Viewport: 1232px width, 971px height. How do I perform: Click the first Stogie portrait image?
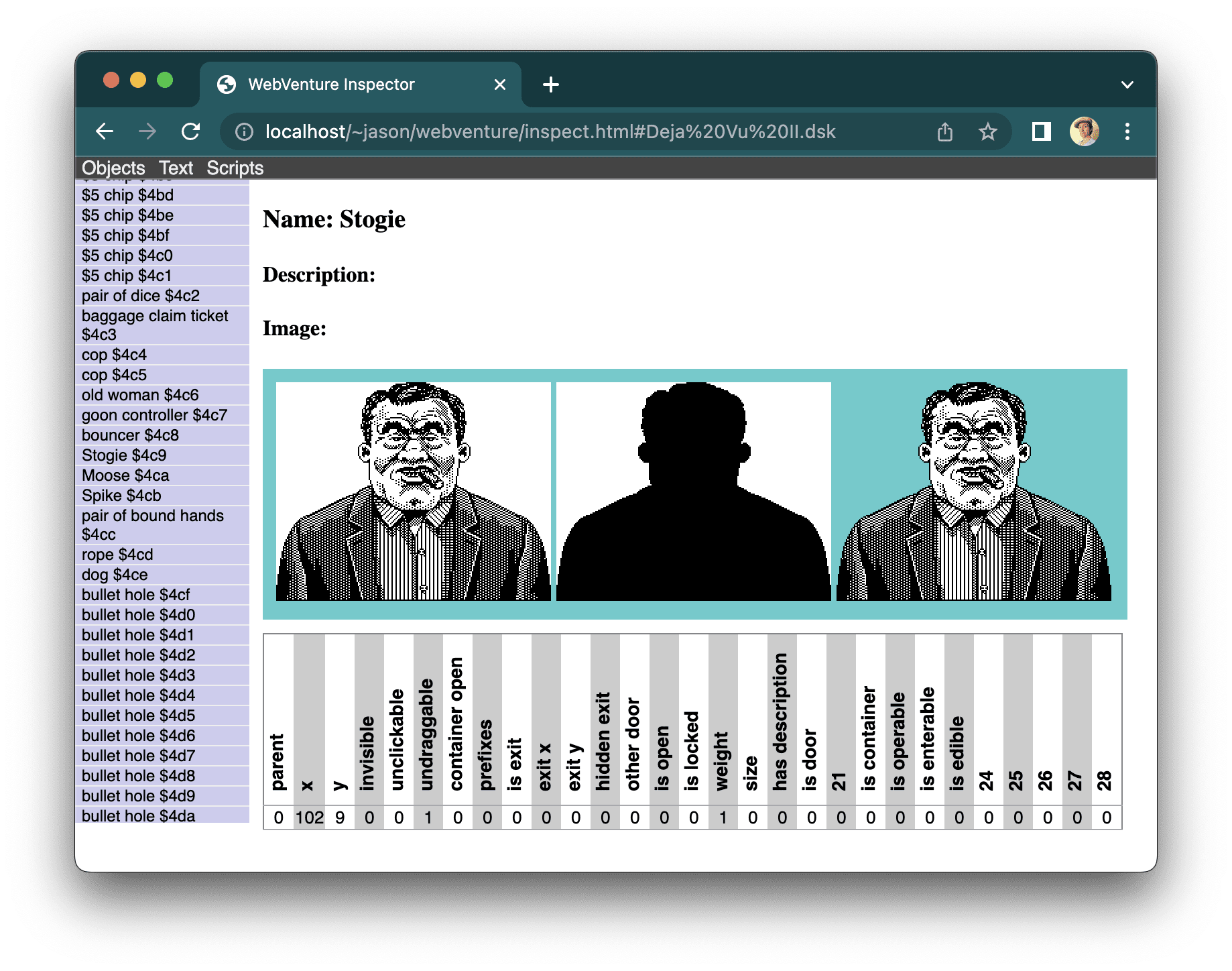(414, 492)
